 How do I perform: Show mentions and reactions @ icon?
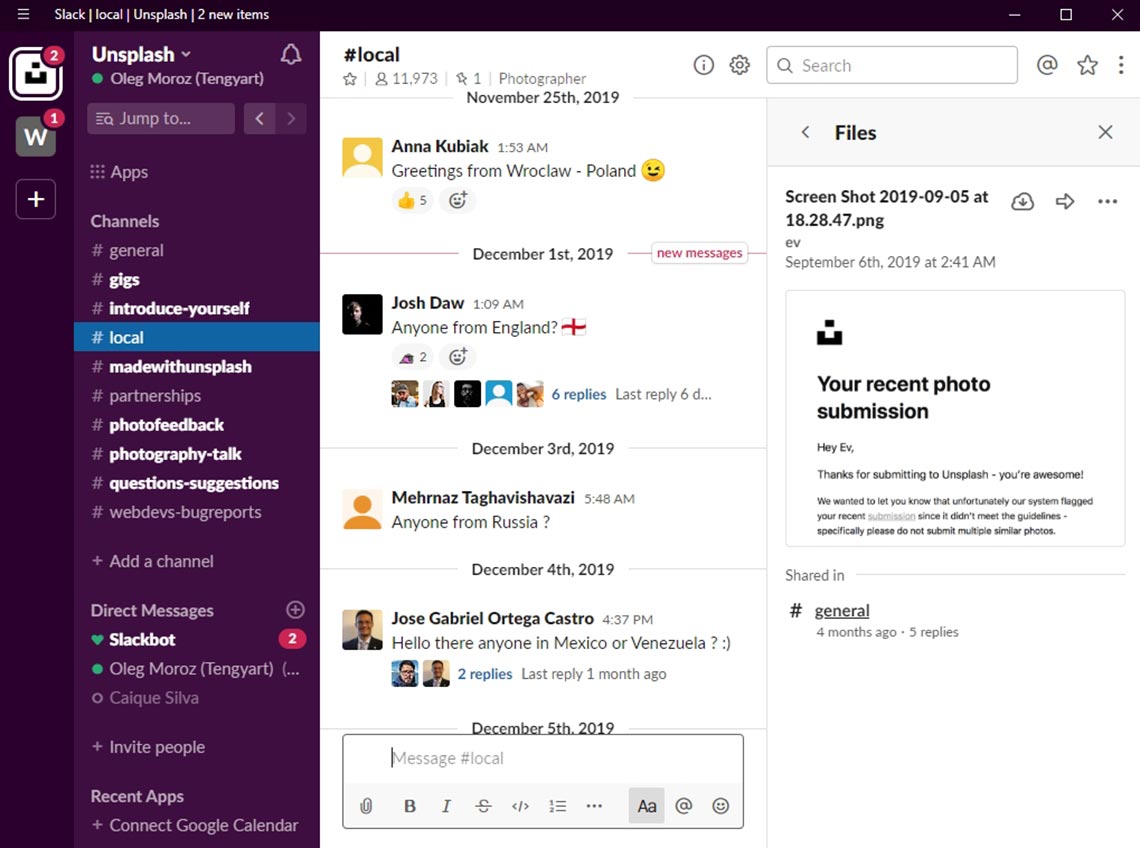click(x=1046, y=65)
